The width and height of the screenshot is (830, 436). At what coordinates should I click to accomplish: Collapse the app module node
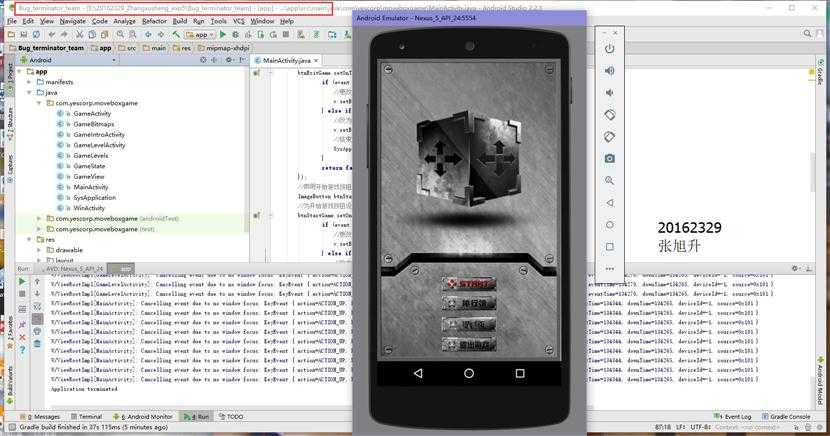[20, 71]
